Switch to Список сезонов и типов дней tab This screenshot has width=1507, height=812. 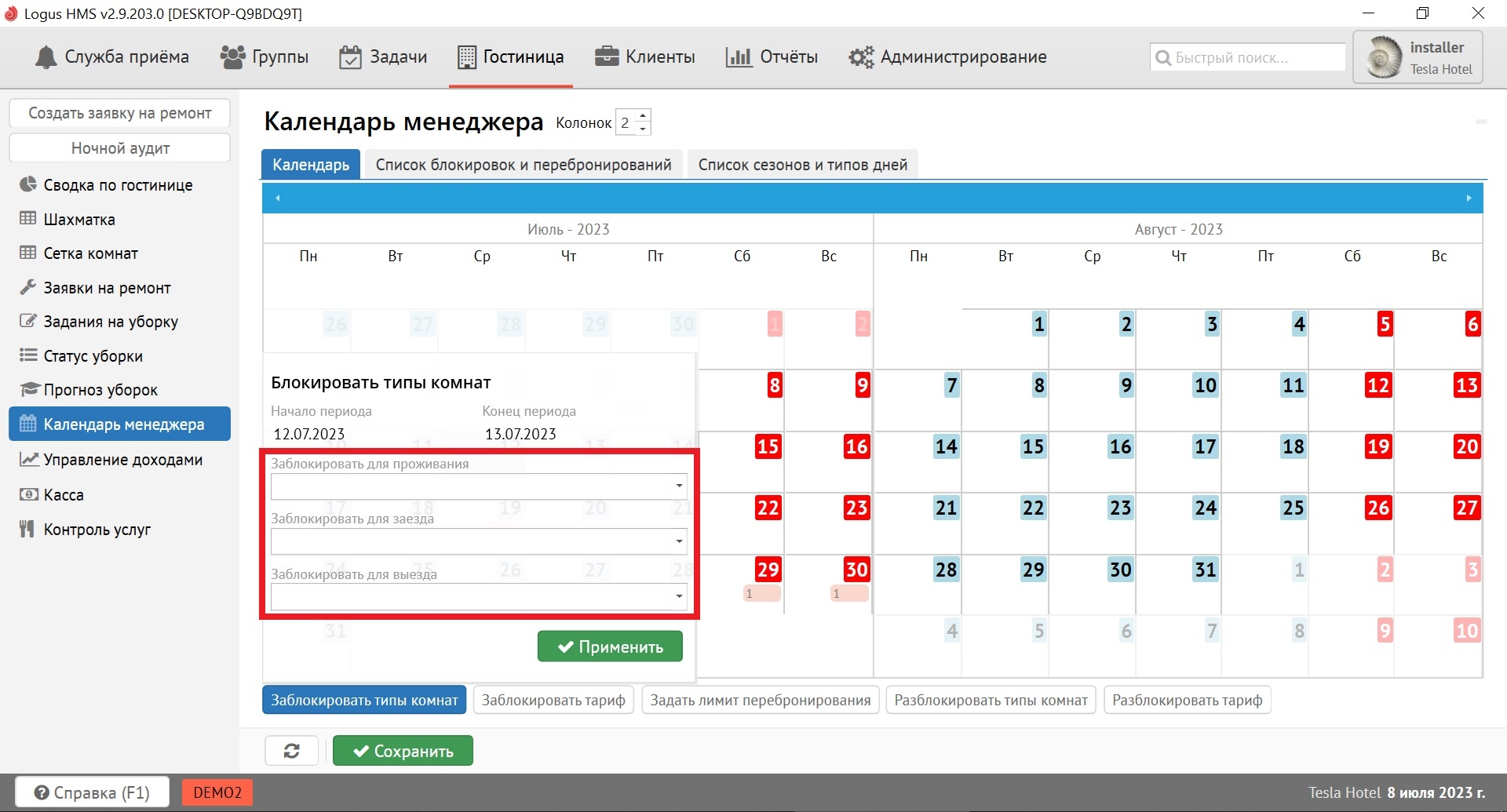802,165
